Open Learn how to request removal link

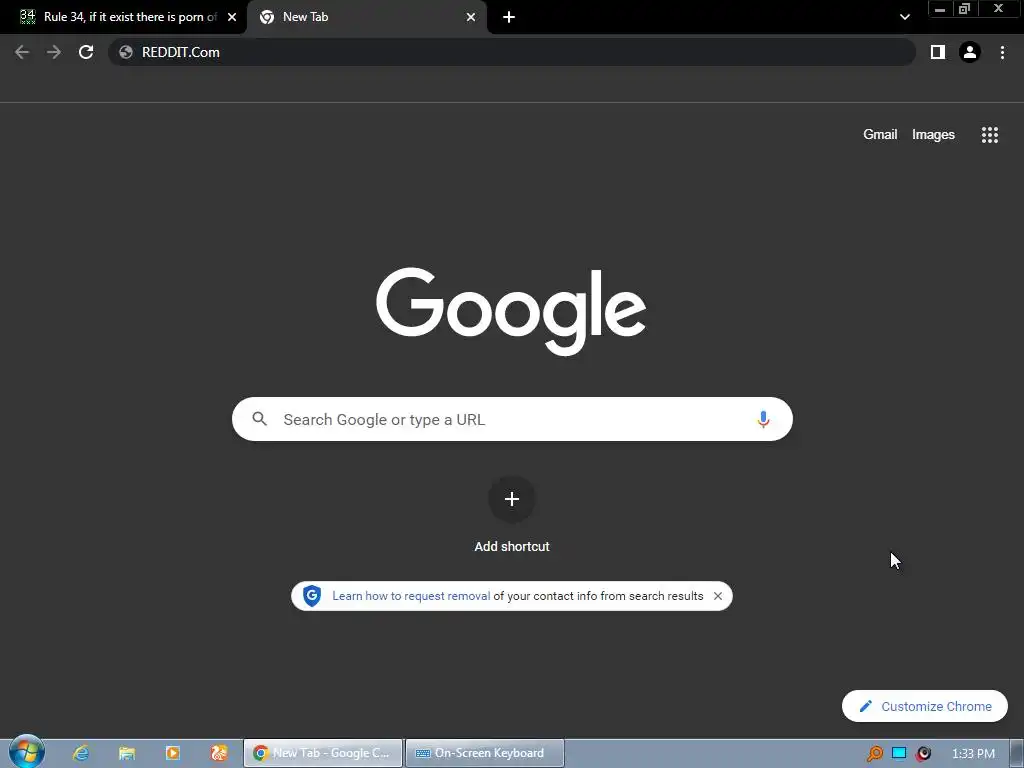[411, 596]
